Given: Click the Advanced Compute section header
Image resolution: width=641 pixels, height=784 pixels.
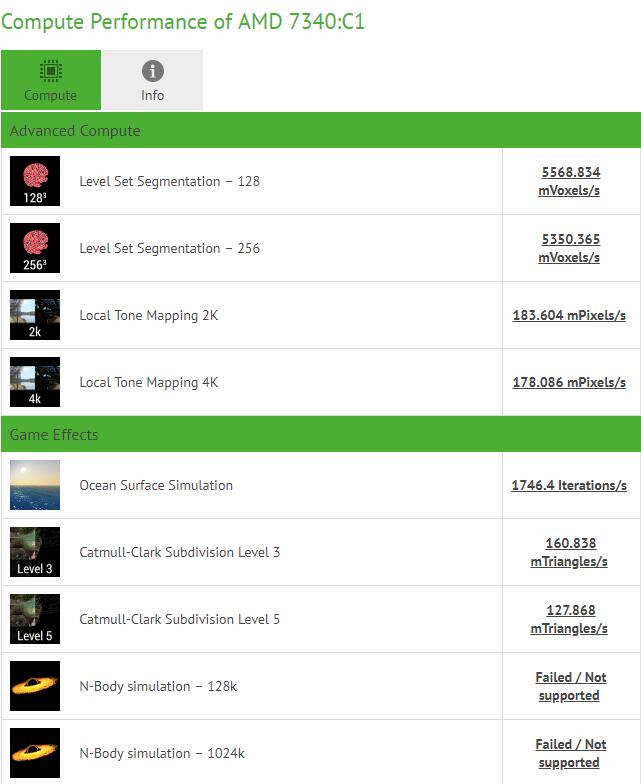Looking at the screenshot, I should coord(320,131).
